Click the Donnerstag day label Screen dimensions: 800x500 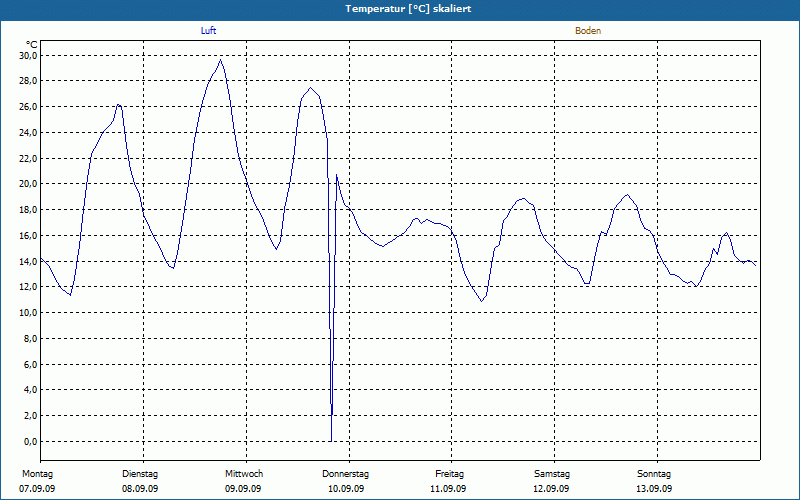click(345, 474)
